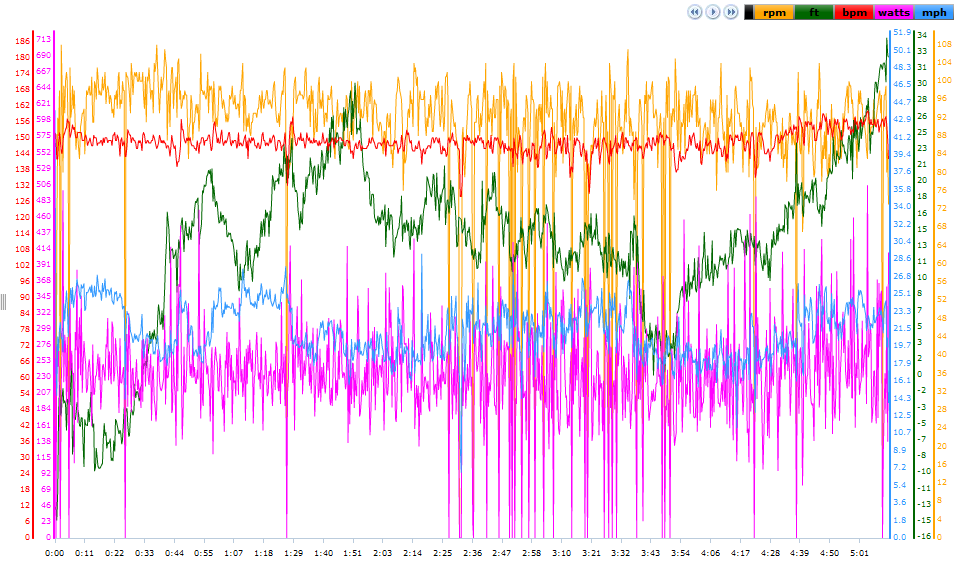Click the 713 value on watts axis

click(x=43, y=39)
